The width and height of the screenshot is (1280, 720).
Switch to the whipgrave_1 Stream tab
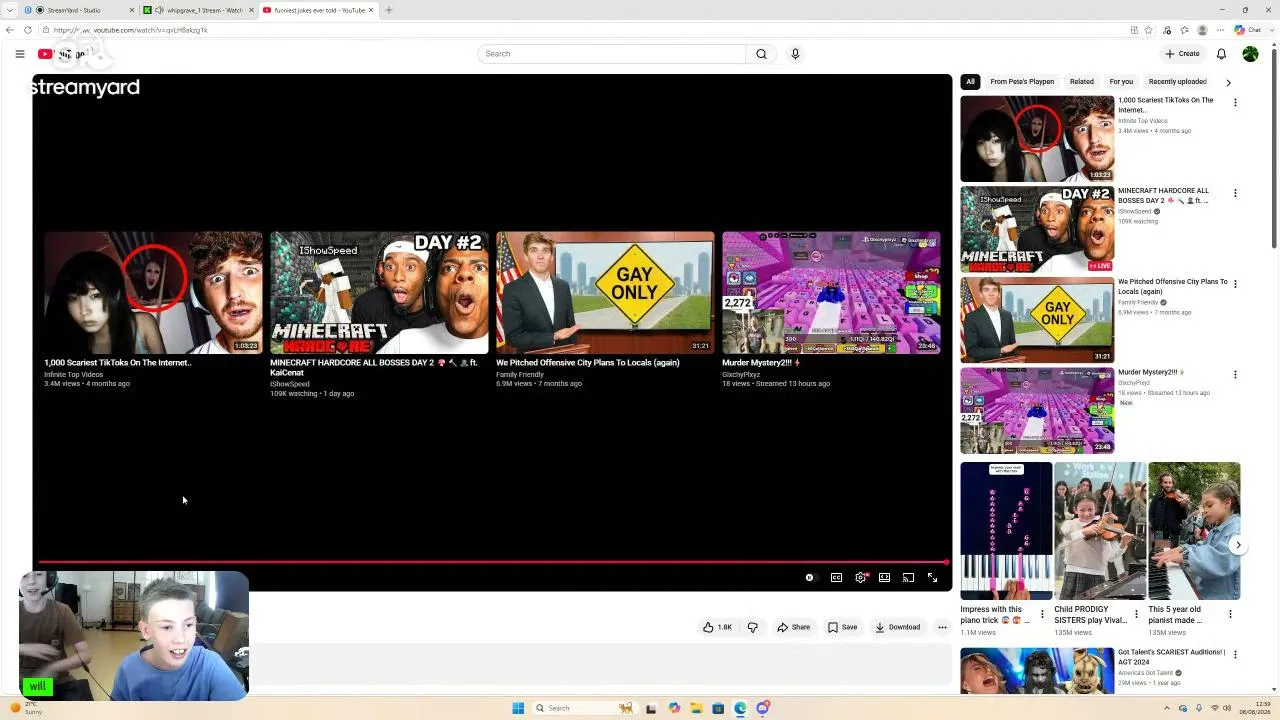click(198, 10)
